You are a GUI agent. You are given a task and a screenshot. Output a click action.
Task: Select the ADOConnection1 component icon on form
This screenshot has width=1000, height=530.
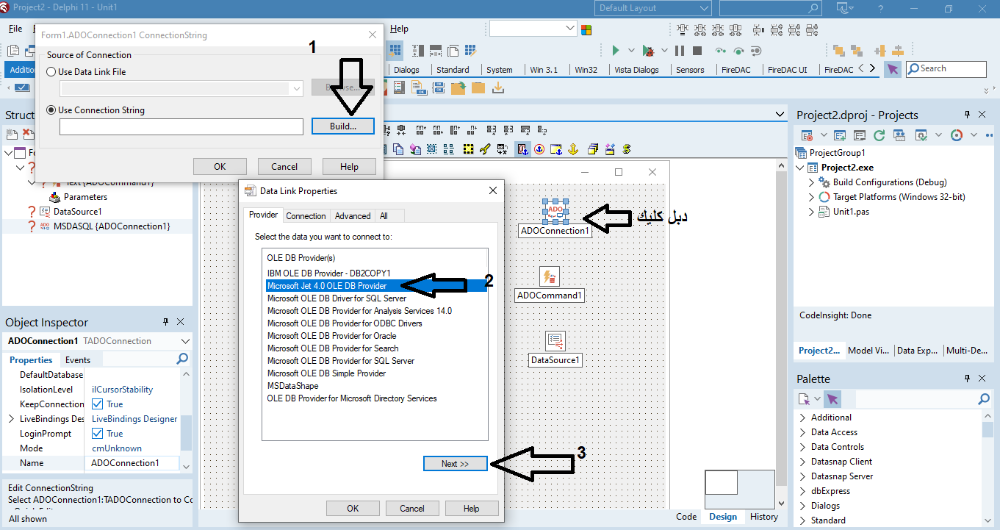click(555, 210)
